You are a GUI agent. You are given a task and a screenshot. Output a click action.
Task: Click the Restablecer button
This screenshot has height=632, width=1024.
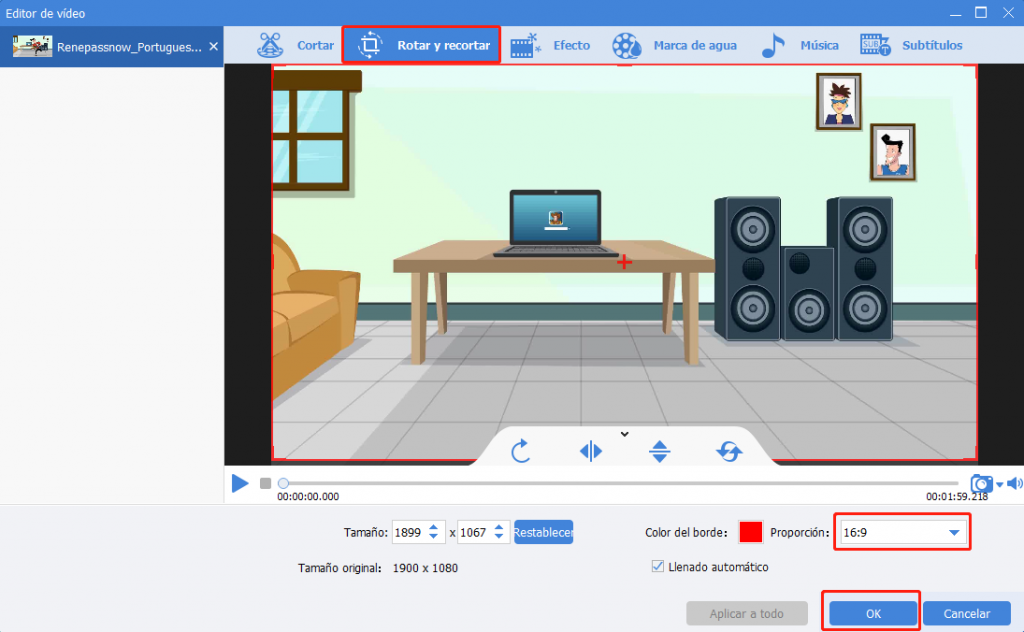[x=543, y=532]
